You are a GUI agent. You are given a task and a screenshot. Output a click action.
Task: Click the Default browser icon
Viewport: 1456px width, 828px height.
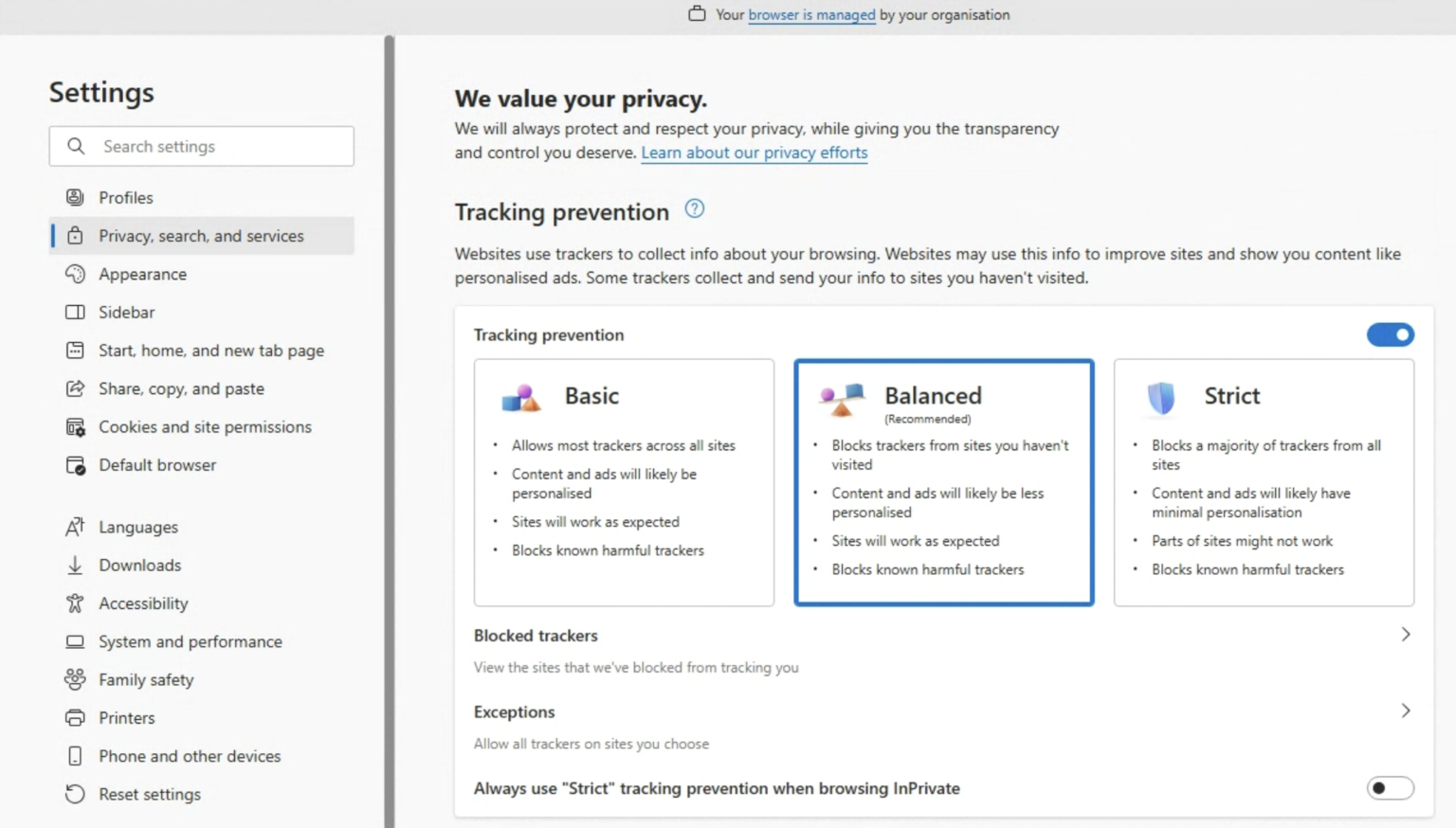75,464
